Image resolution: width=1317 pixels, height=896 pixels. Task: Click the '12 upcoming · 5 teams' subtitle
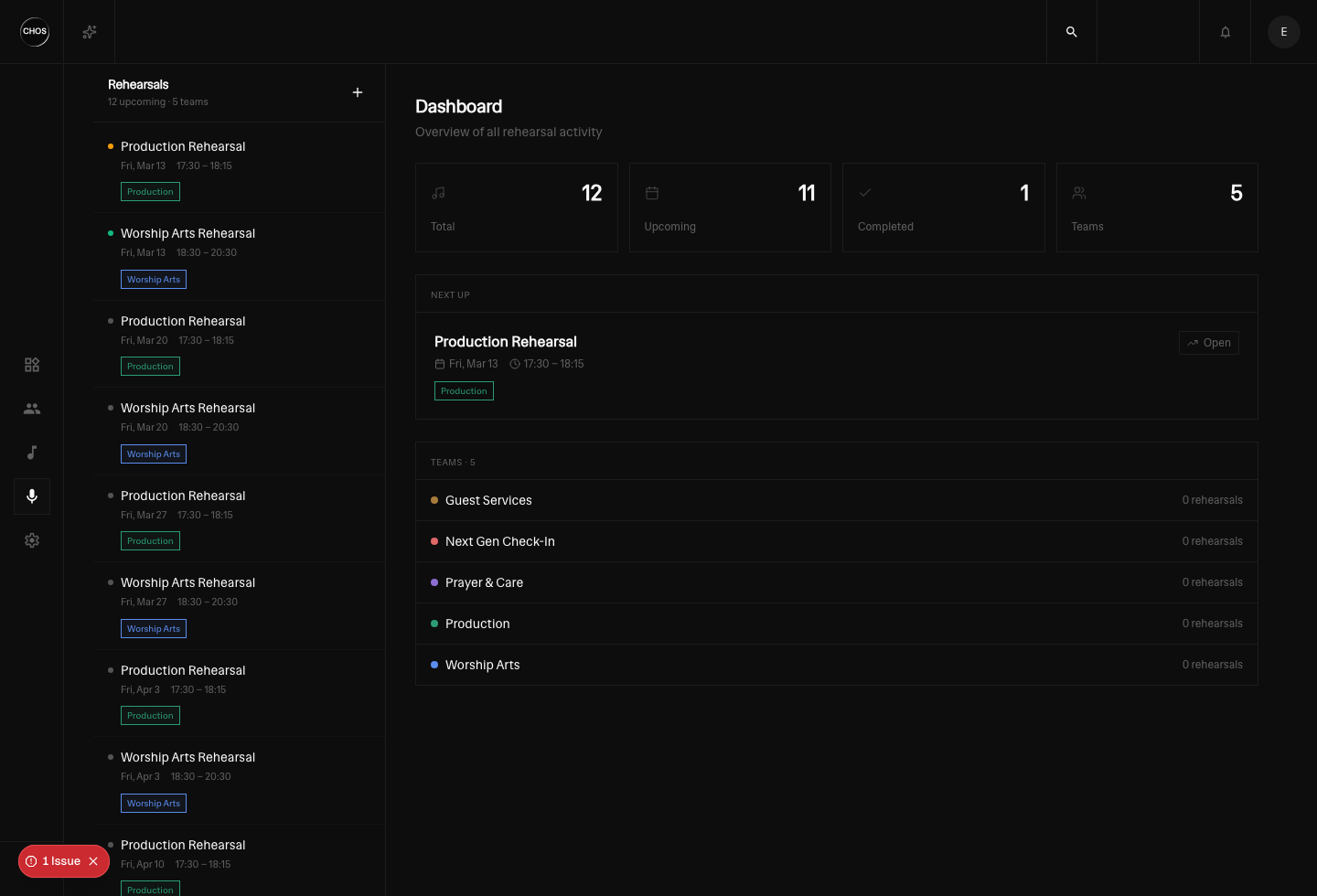158,102
